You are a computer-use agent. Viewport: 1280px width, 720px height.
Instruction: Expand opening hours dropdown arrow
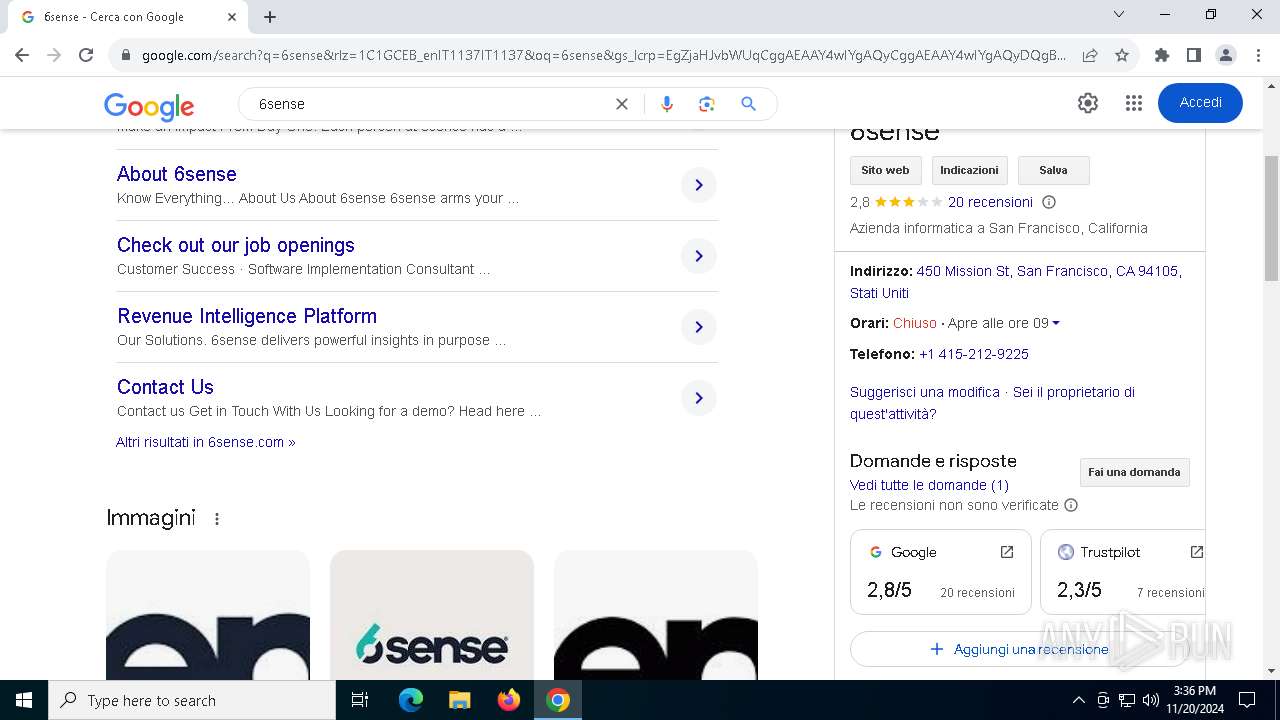click(x=1056, y=323)
